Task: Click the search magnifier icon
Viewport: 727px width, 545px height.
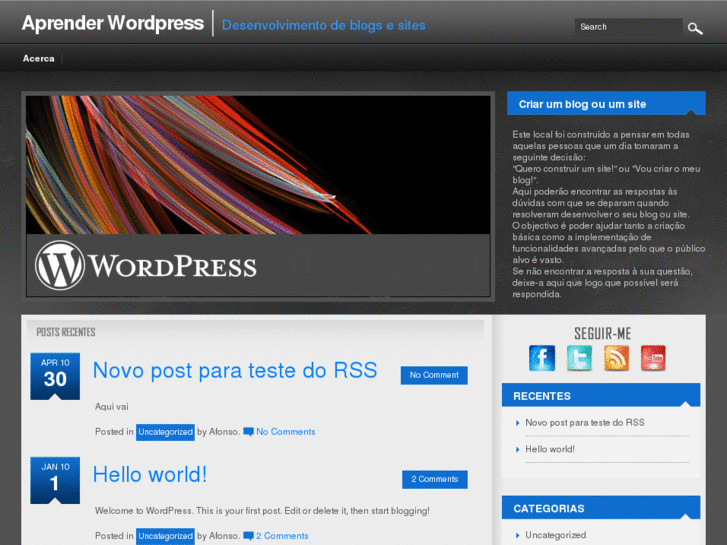Action: [x=695, y=28]
